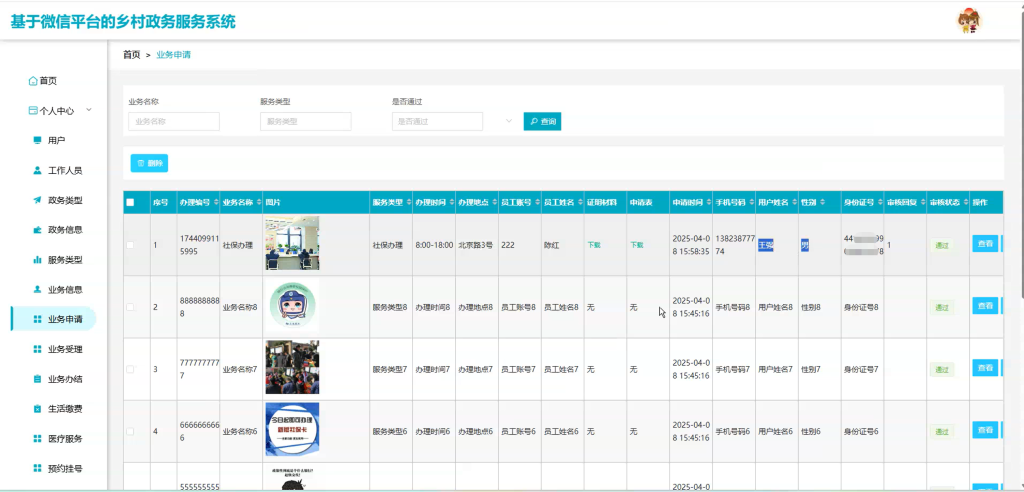Select the 工作人员 person icon in sidebar

(37, 171)
